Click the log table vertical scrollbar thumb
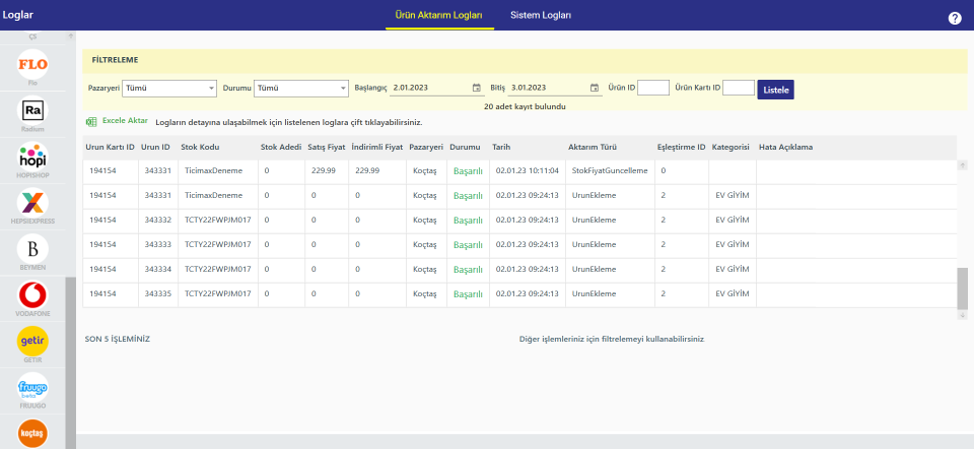This screenshot has height=451, width=976. (x=963, y=288)
